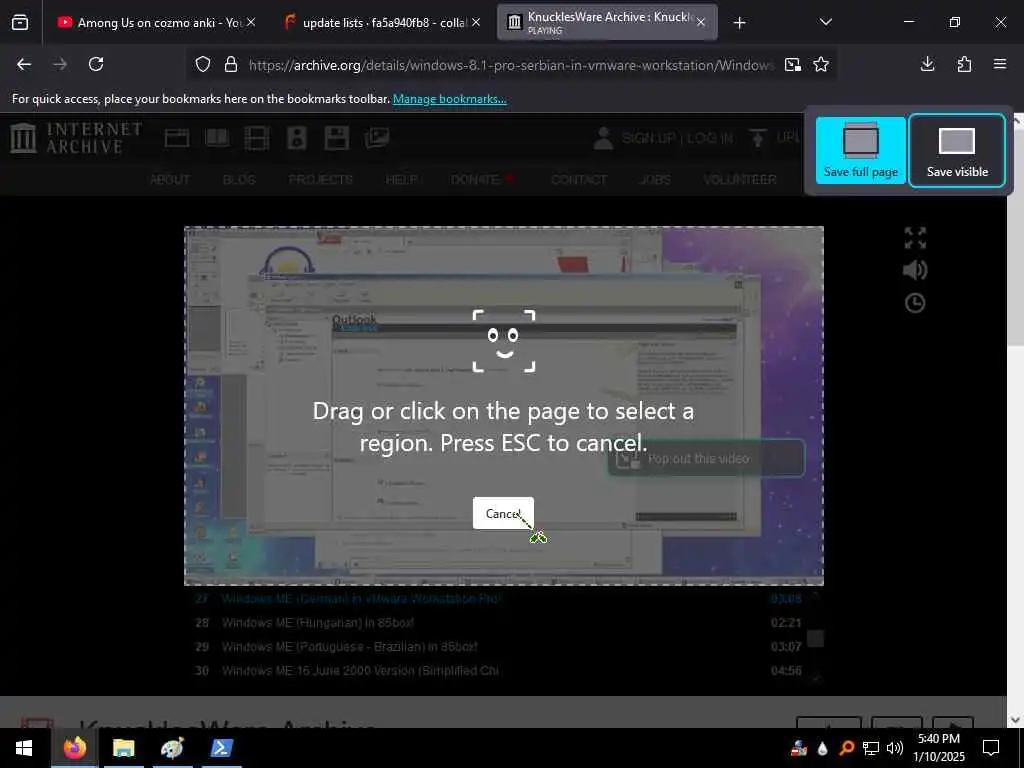Click the Firefox taskbar icon
The image size is (1024, 768).
(74, 748)
